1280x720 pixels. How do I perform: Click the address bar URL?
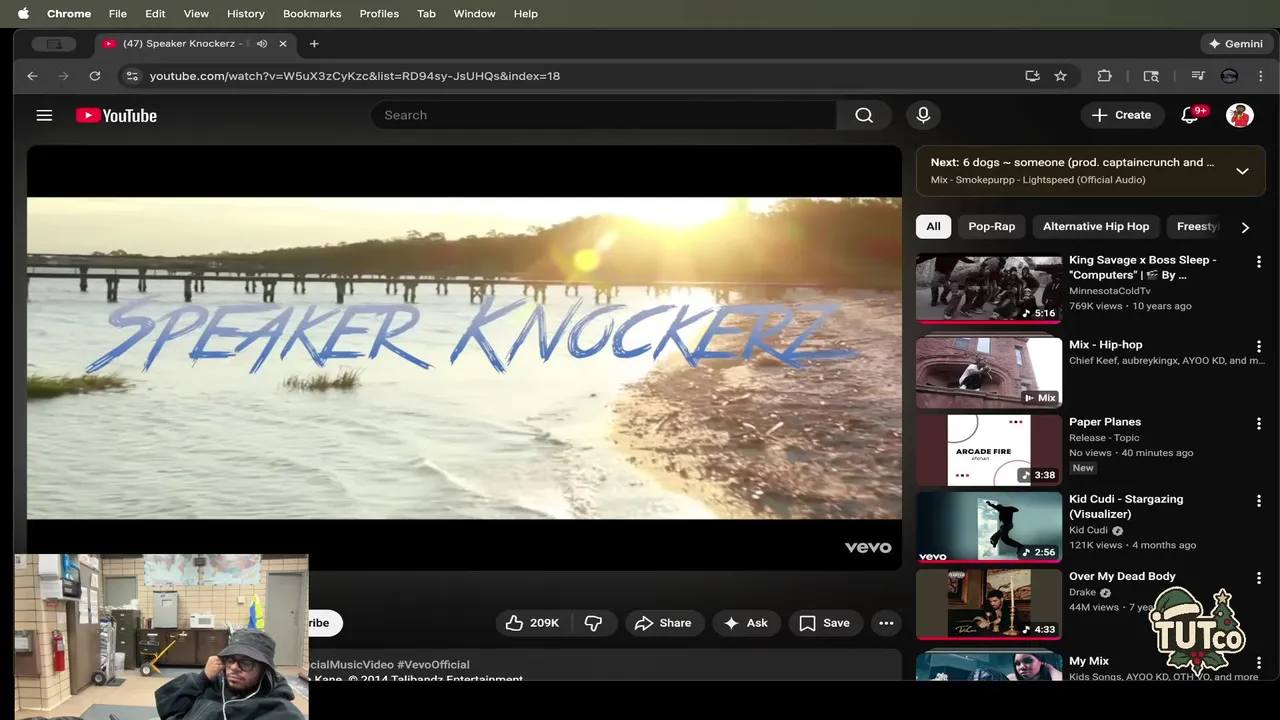(x=355, y=76)
